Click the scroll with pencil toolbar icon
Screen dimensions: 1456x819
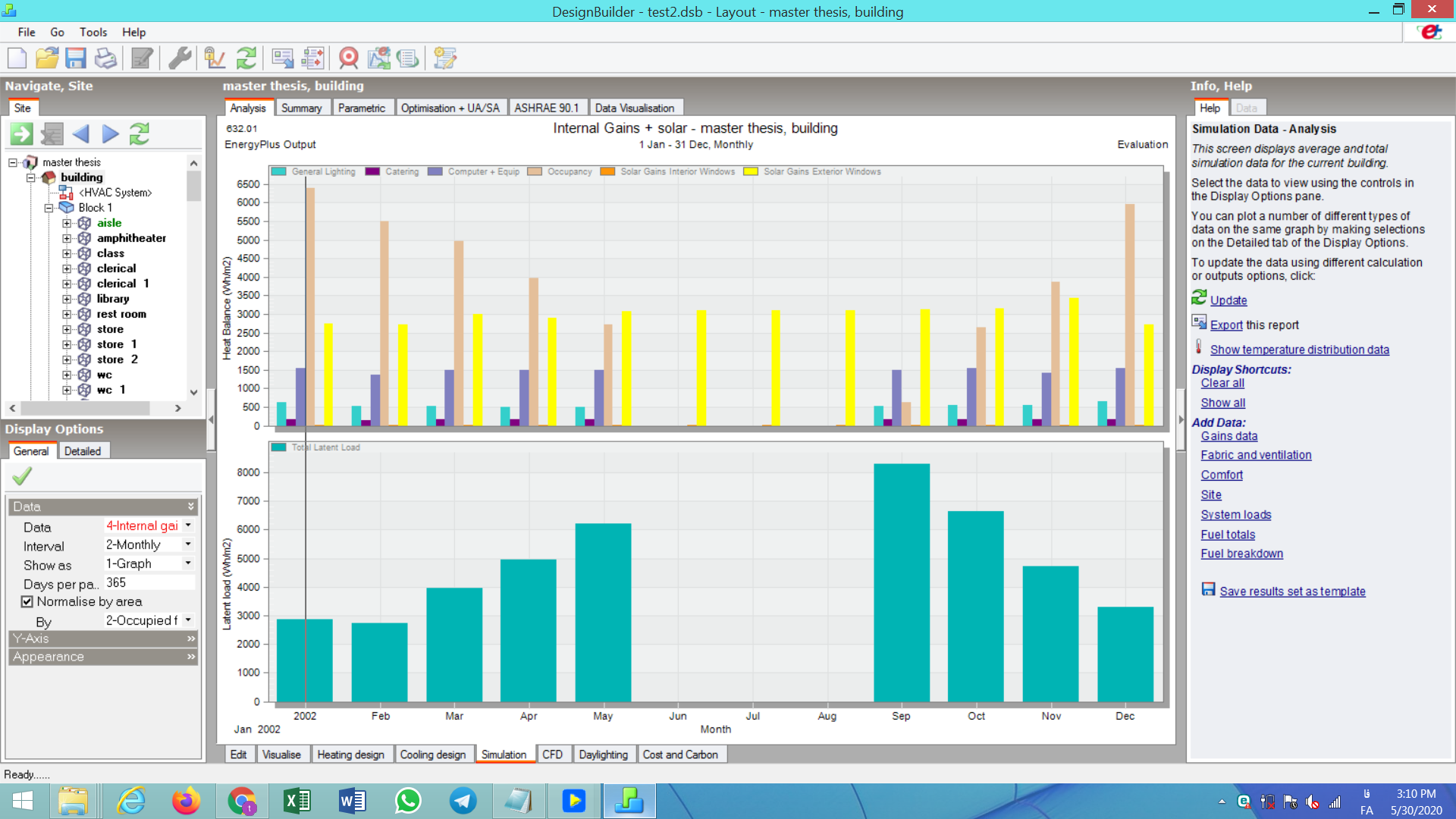[445, 58]
